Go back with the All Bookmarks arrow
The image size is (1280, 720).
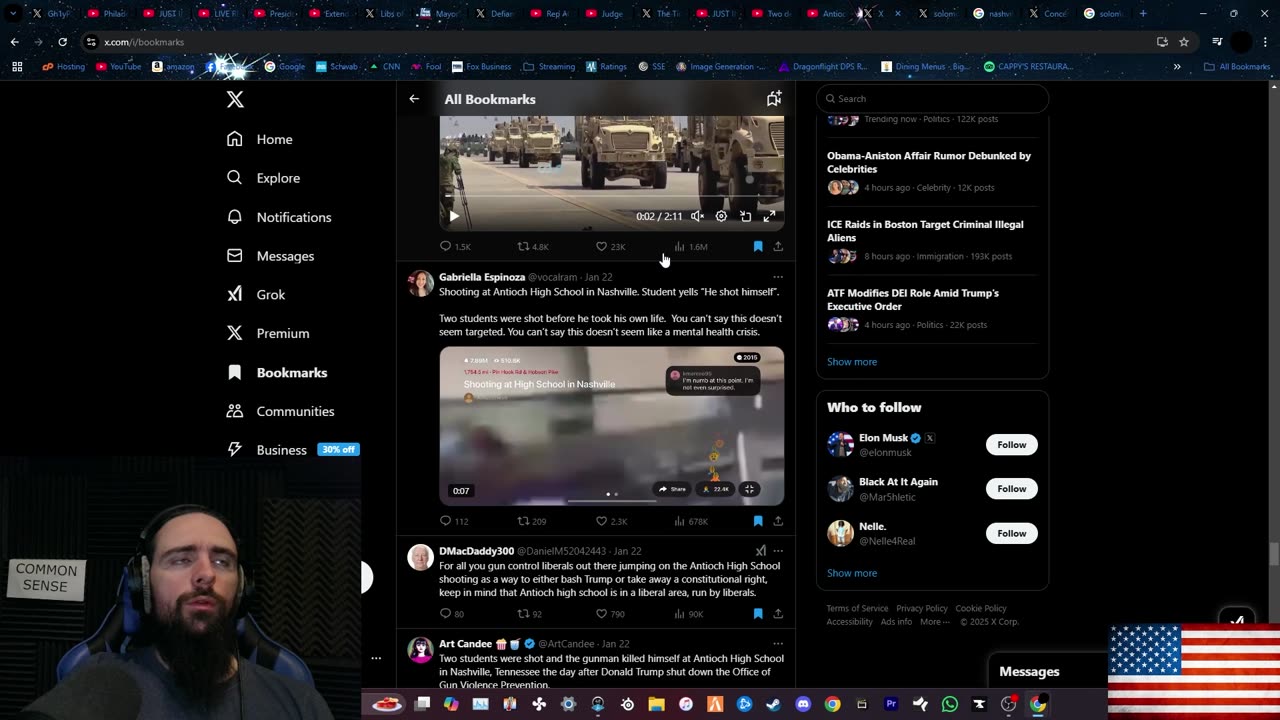(414, 99)
